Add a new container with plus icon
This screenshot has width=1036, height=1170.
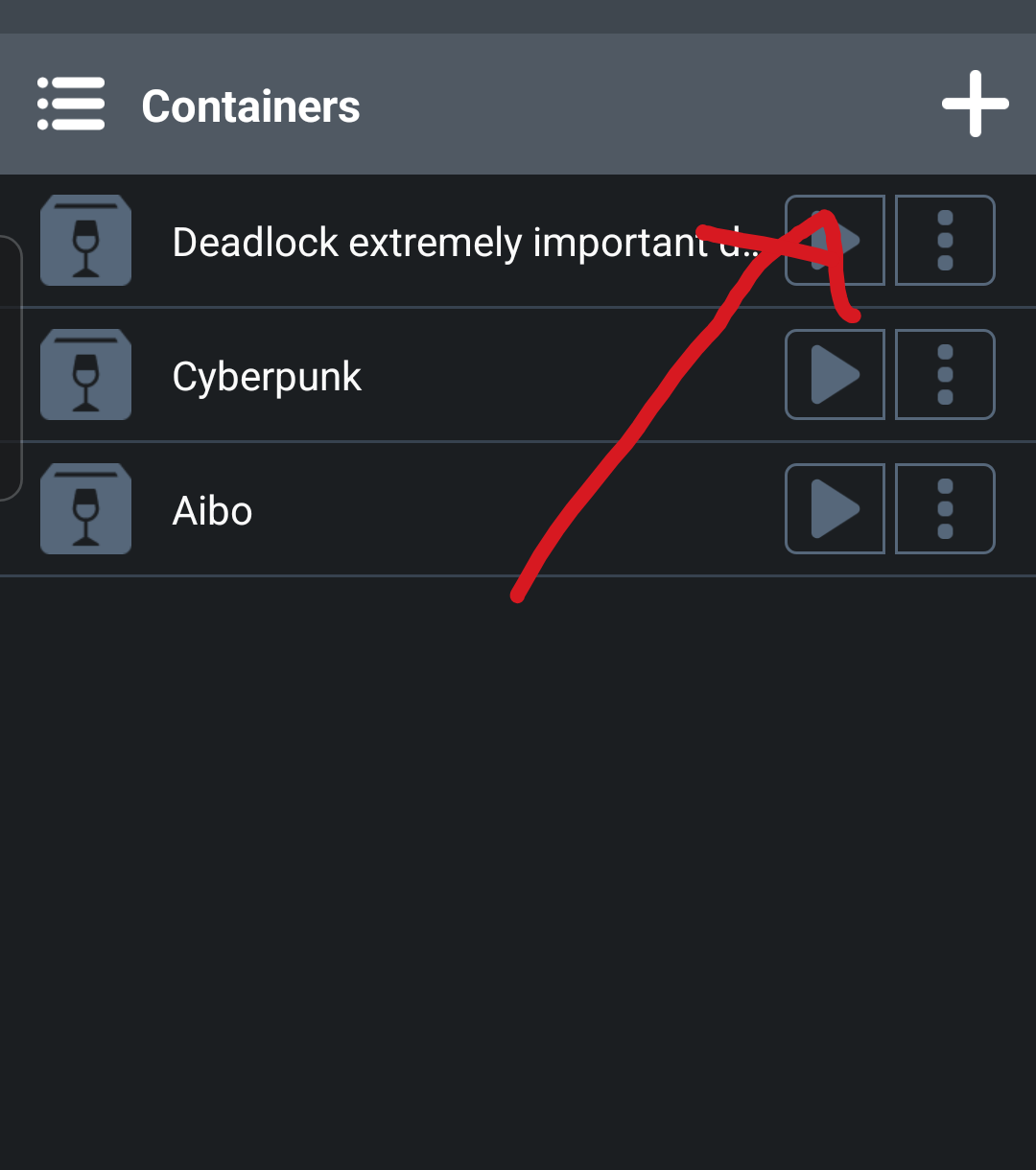(975, 104)
